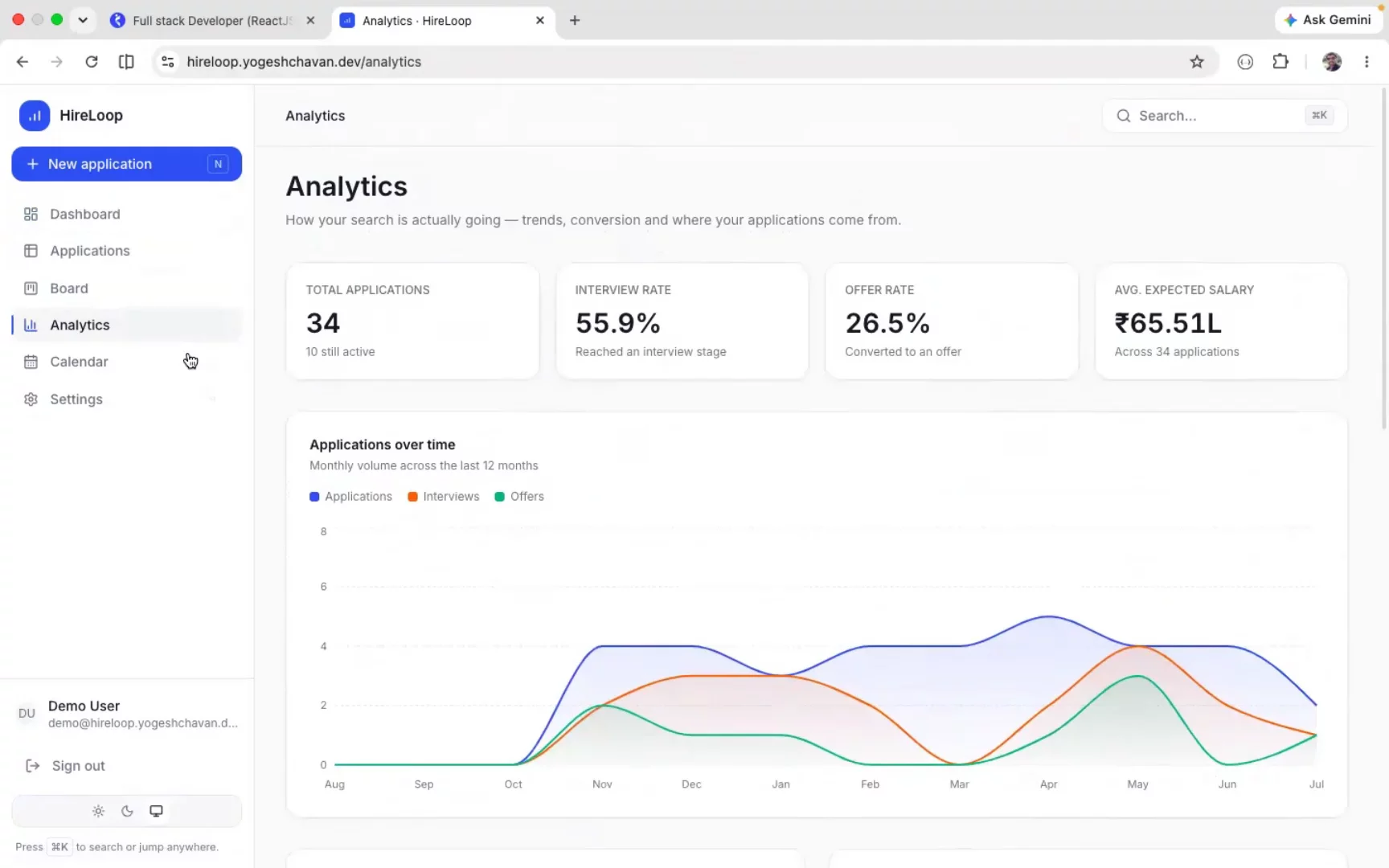Screen dimensions: 1389x868
Task: Expand the tab search dropdown arrow
Action: [83, 20]
